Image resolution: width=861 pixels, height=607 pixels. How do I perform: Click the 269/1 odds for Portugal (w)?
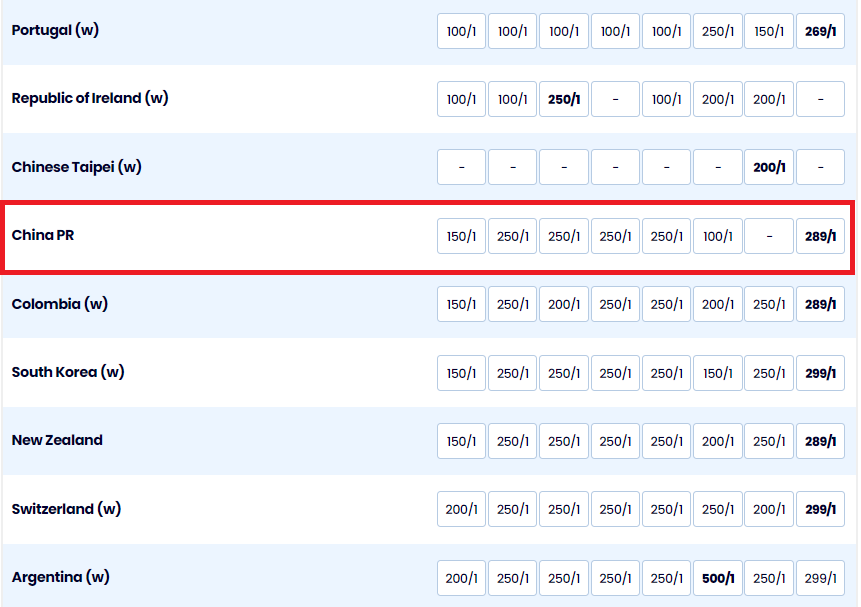click(820, 31)
